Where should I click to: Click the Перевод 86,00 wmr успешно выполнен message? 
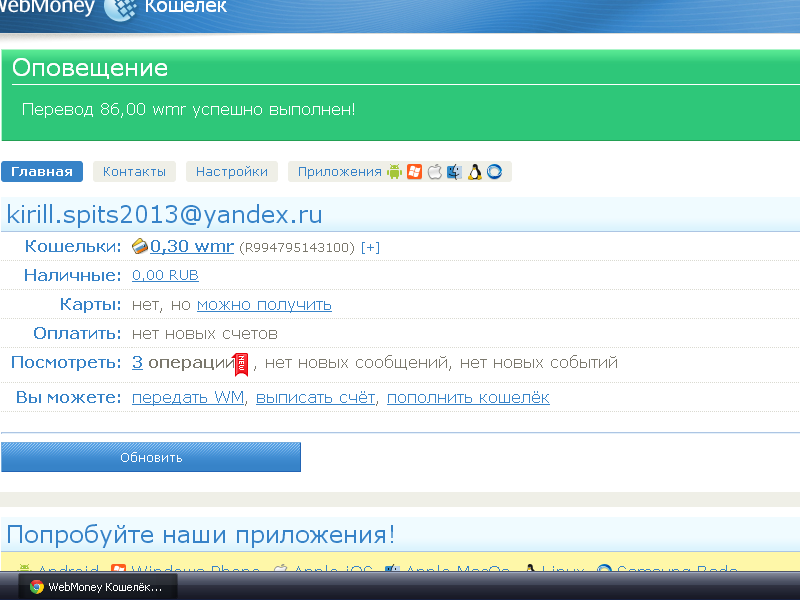(189, 109)
